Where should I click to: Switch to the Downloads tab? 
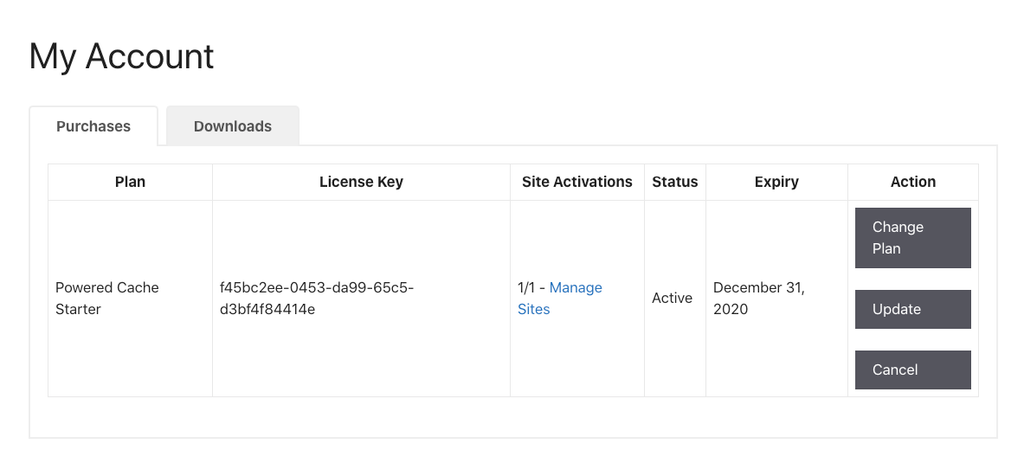(x=232, y=126)
